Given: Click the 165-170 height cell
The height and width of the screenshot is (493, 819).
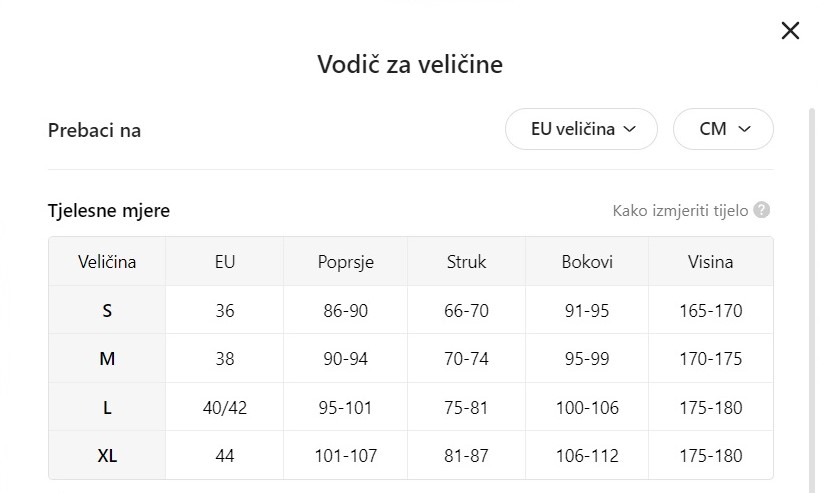Looking at the screenshot, I should [710, 310].
